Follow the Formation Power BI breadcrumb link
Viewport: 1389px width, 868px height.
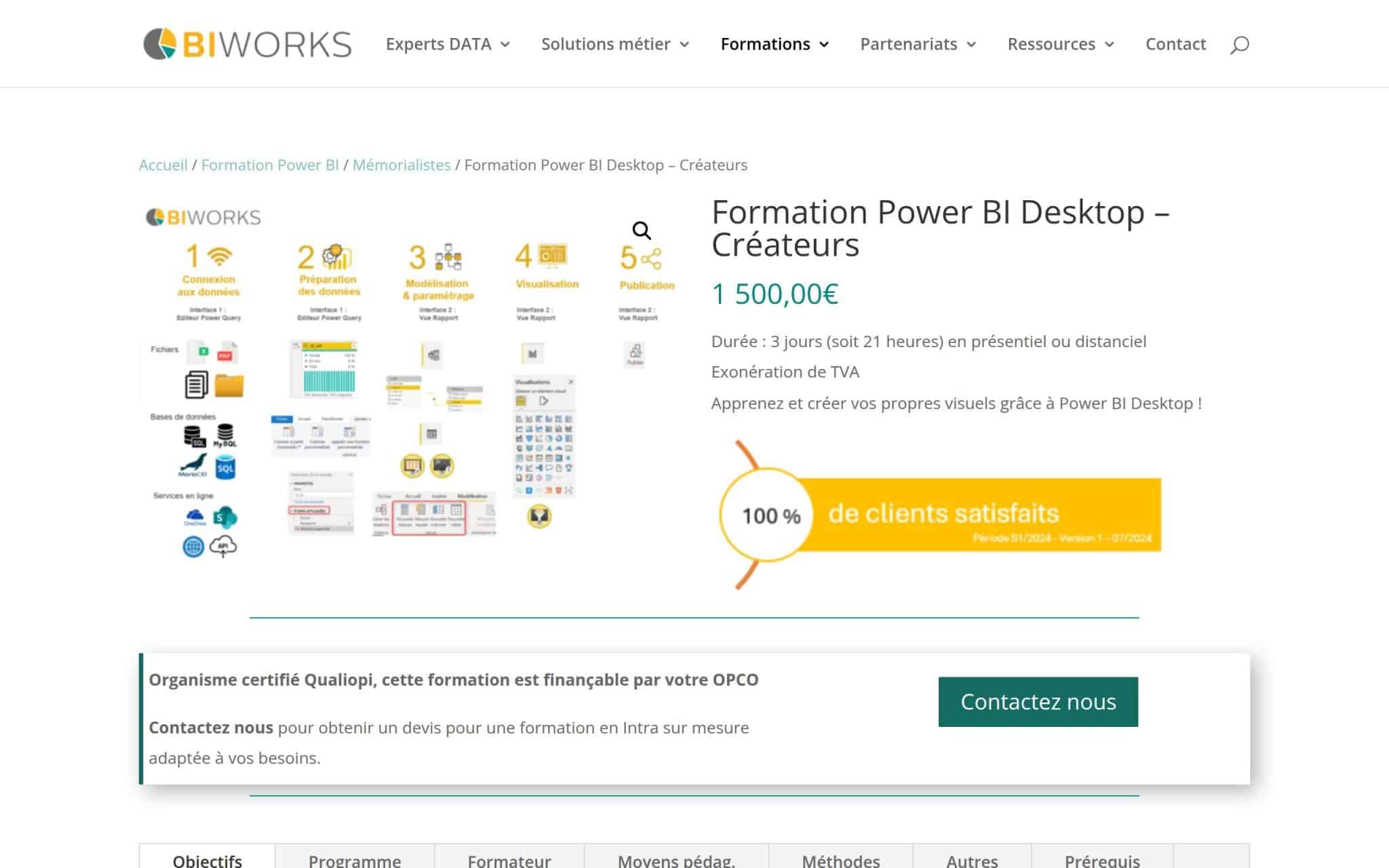(270, 165)
